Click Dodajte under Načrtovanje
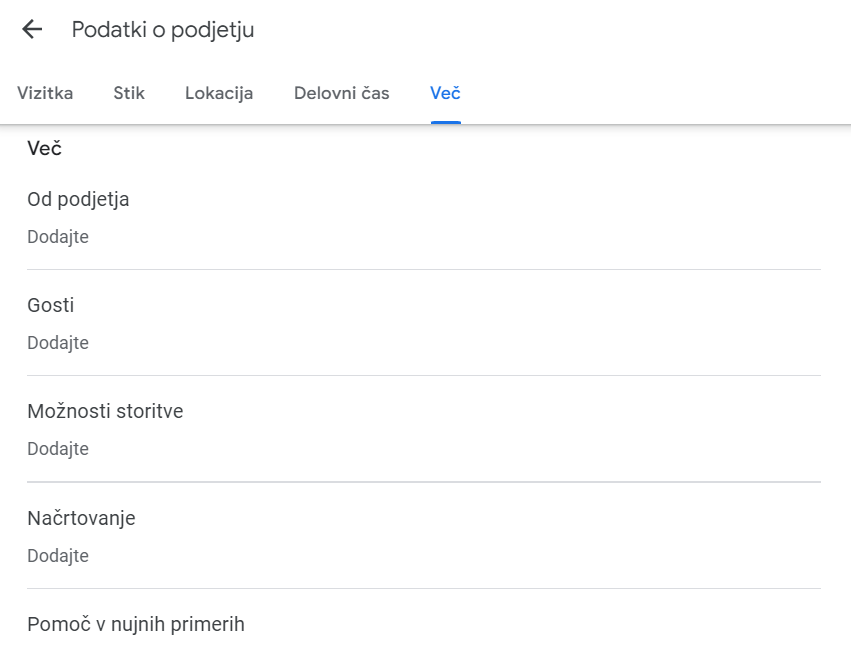The image size is (851, 653). pos(58,556)
